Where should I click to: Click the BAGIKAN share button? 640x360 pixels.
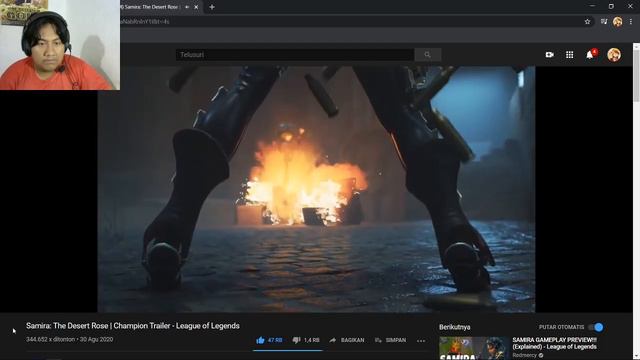point(347,340)
